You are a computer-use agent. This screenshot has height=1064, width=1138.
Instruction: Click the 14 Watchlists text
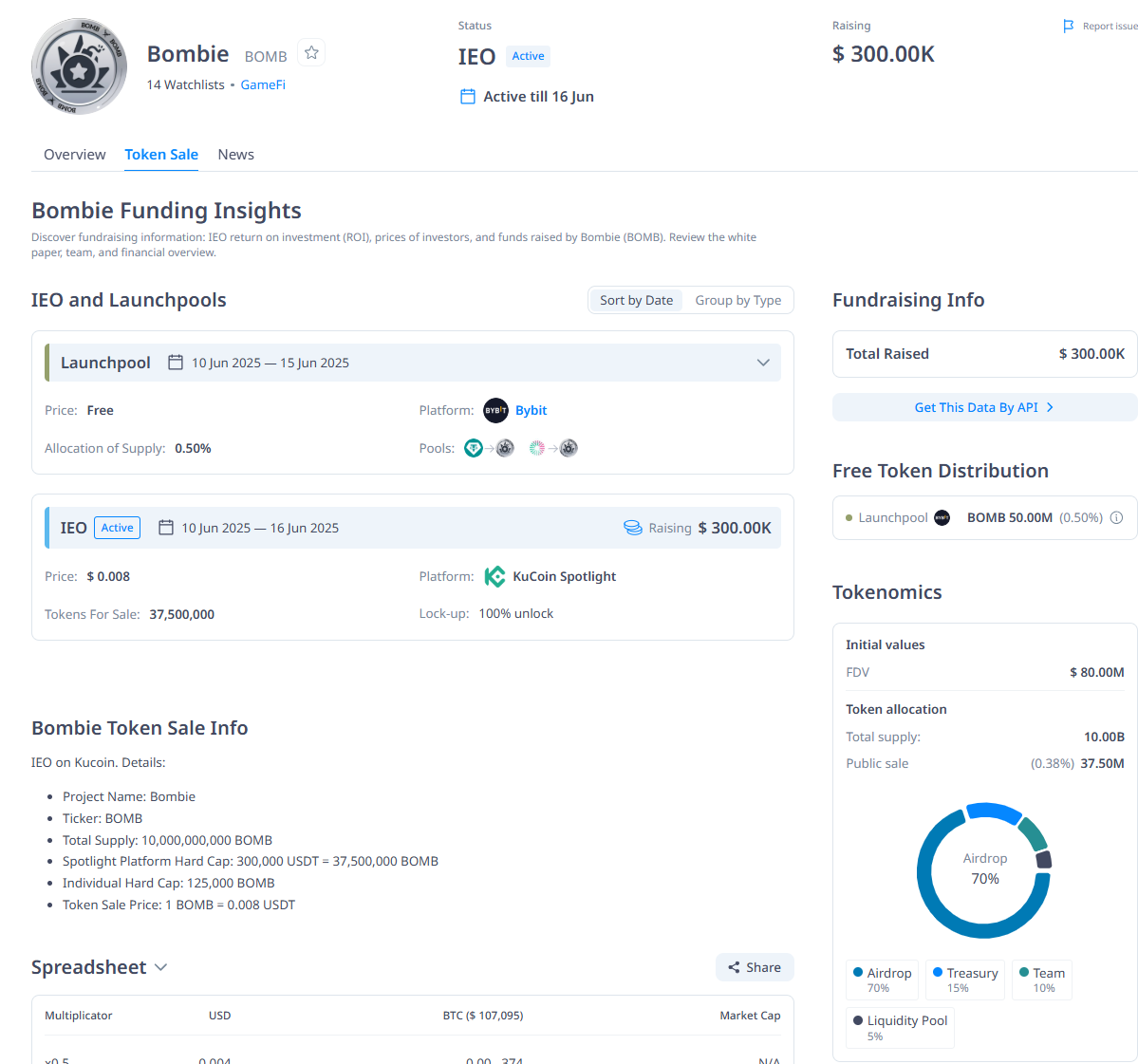(186, 84)
